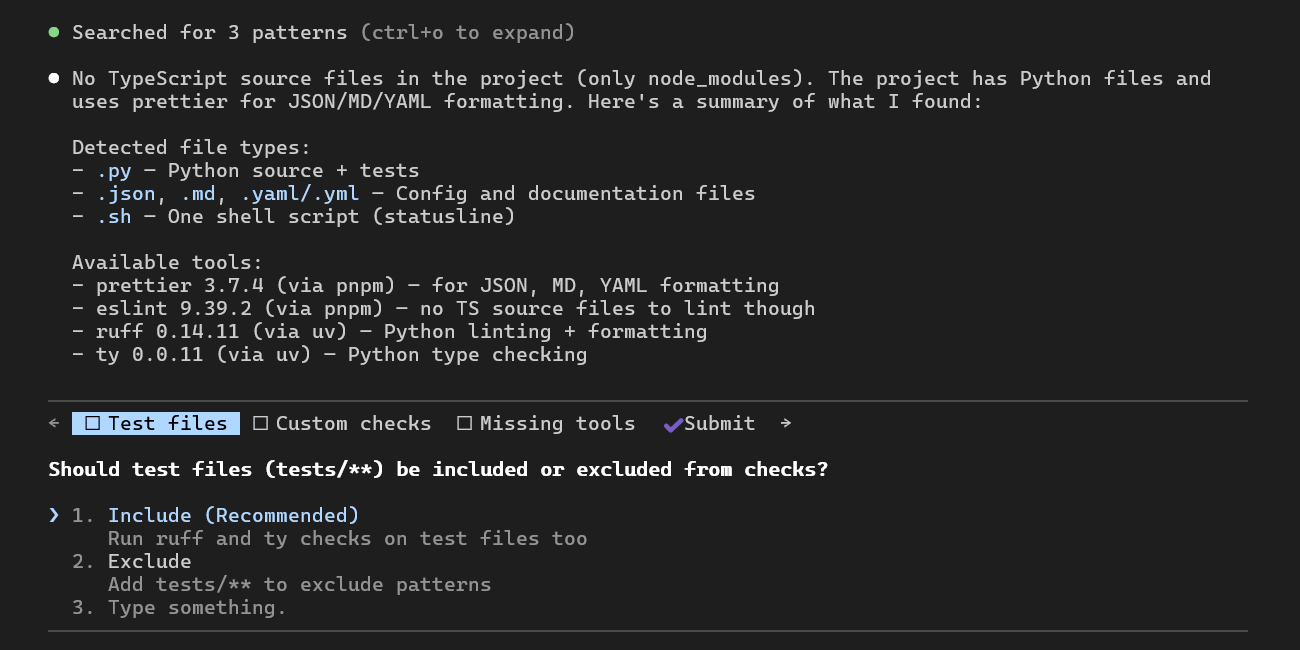Viewport: 1300px width, 650px height.
Task: Click the left arrow before Test files
Action: pyautogui.click(x=54, y=423)
